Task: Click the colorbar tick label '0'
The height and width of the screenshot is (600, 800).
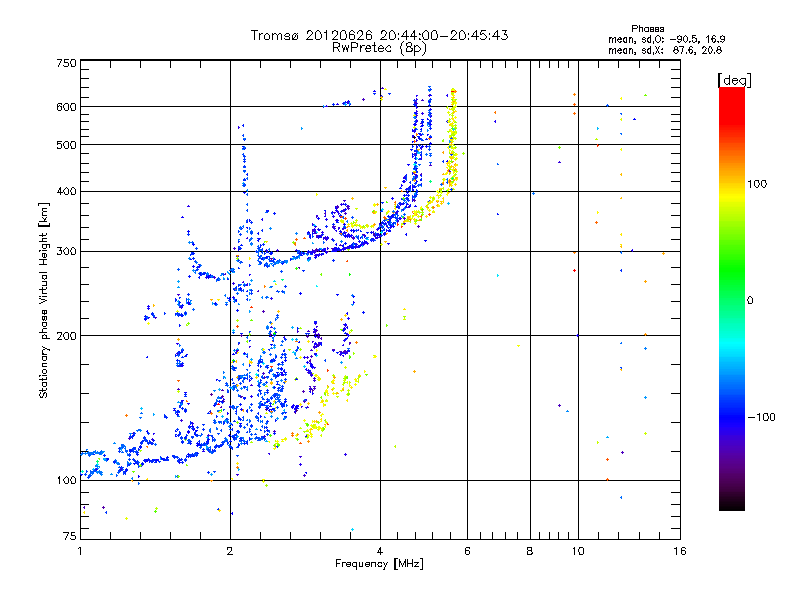Action: point(749,301)
